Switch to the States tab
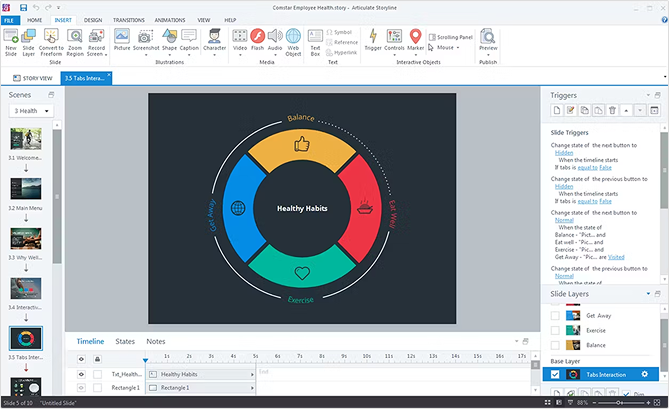Screen dimensions: 669x409 tap(125, 342)
